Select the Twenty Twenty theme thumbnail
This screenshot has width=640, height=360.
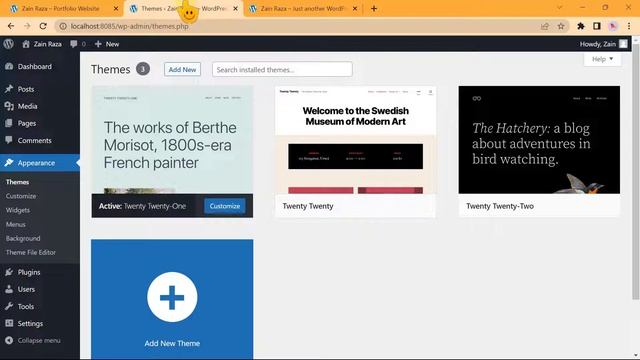(x=356, y=140)
